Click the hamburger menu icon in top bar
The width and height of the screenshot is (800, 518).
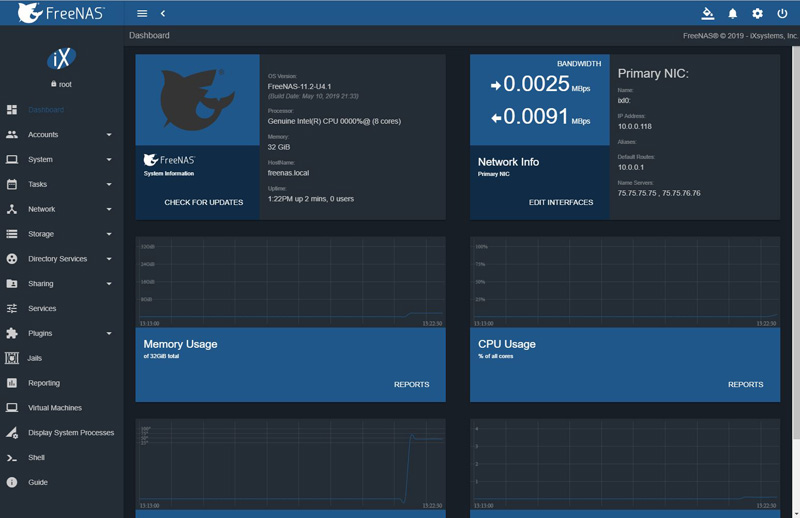click(x=142, y=13)
